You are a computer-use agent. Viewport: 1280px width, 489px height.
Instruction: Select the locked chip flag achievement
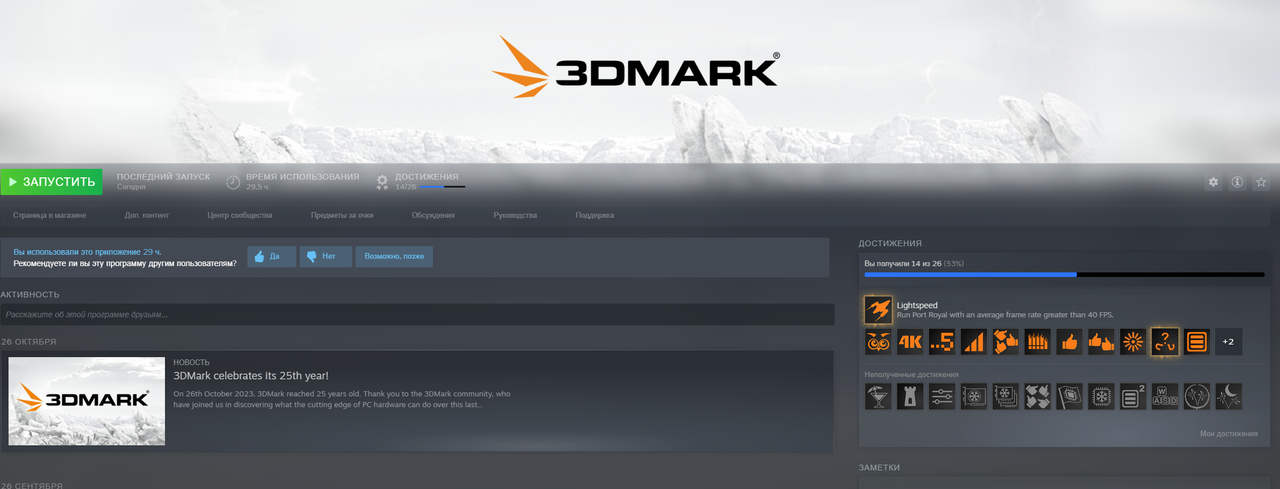pyautogui.click(x=1070, y=396)
